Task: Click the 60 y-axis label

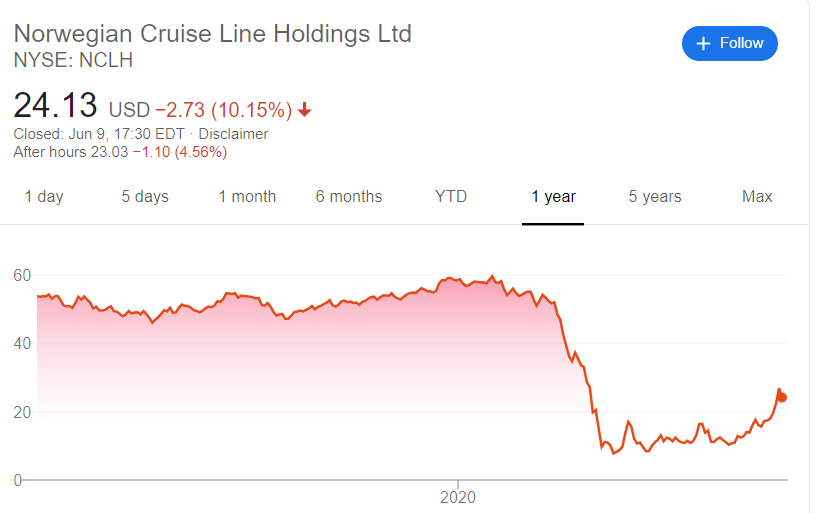Action: [x=22, y=276]
